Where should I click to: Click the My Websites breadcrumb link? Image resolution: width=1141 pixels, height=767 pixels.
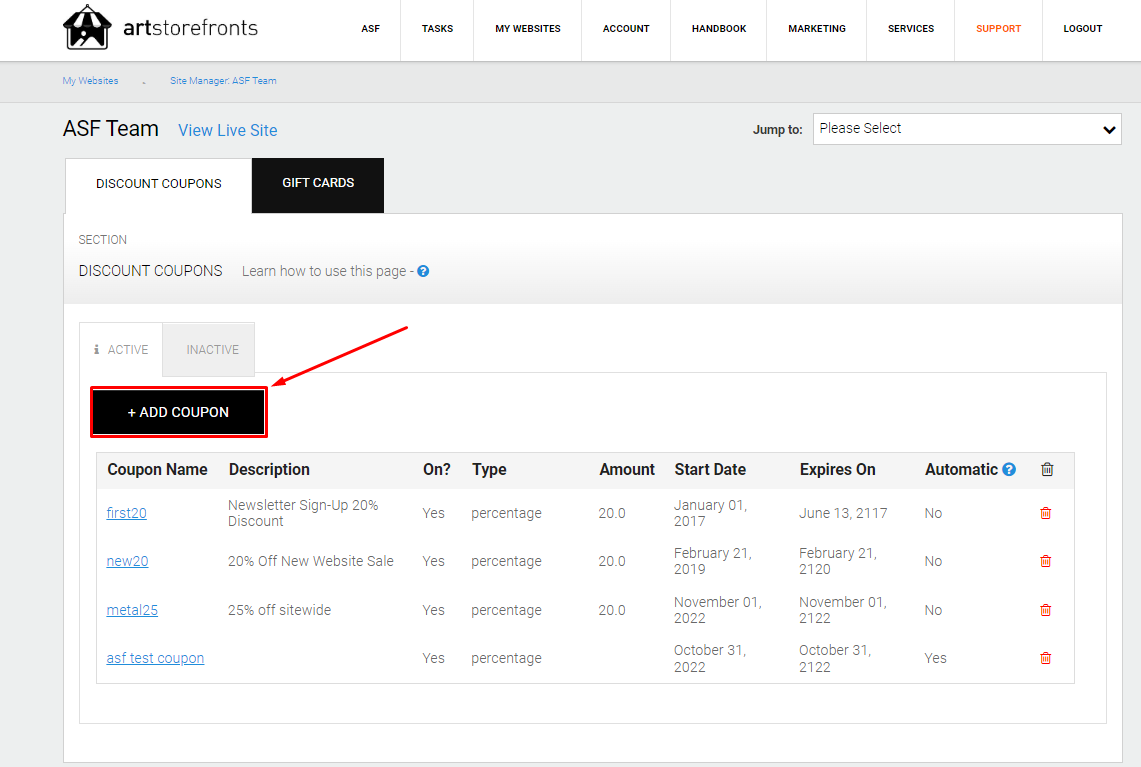(x=90, y=81)
